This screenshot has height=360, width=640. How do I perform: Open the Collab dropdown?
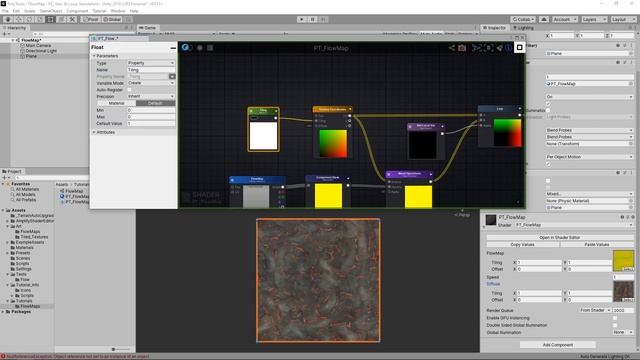click(524, 19)
